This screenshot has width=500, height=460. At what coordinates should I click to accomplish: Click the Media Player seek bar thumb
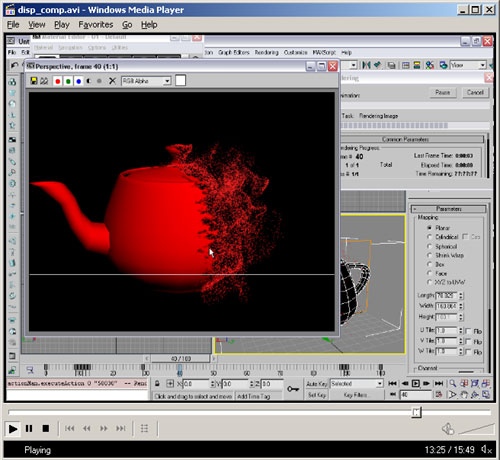tap(416, 413)
